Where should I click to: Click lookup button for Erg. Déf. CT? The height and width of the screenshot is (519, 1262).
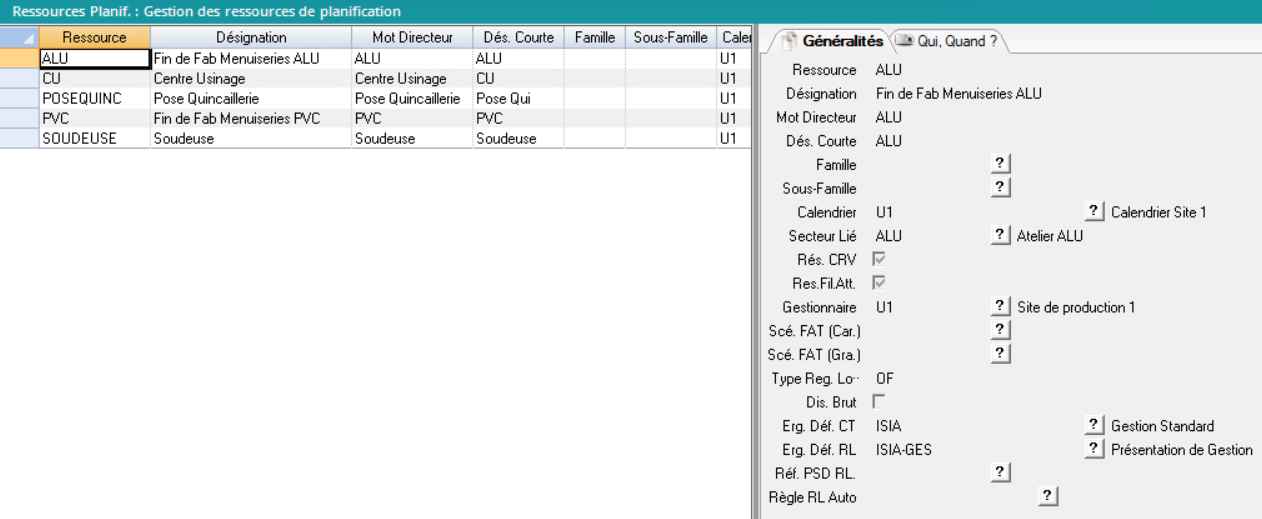(x=1095, y=426)
